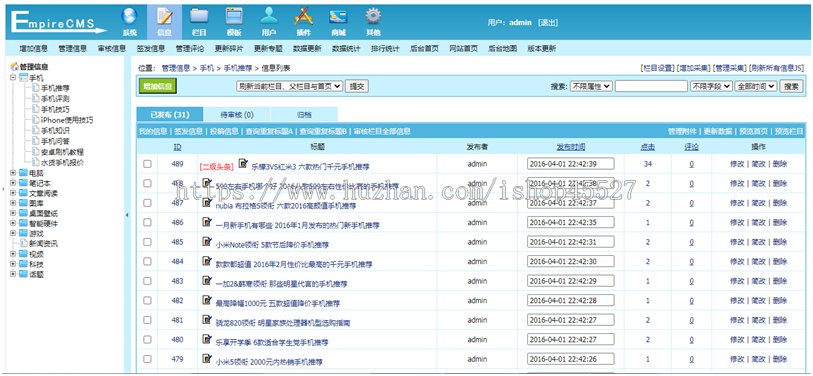Click 删除 for row ID 489
The width and height of the screenshot is (813, 376).
click(x=780, y=164)
